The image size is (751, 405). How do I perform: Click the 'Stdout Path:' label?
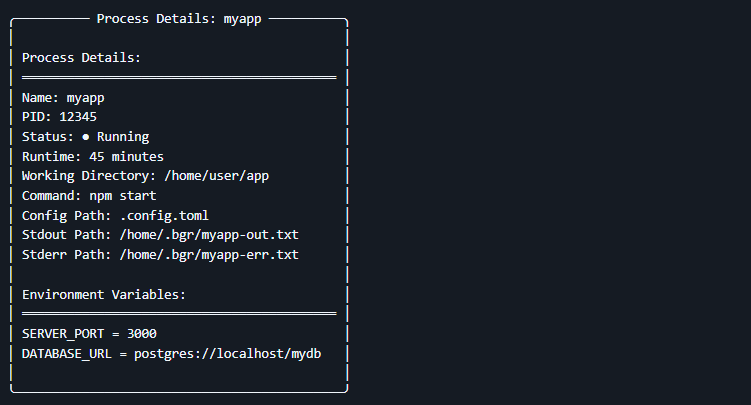point(67,235)
